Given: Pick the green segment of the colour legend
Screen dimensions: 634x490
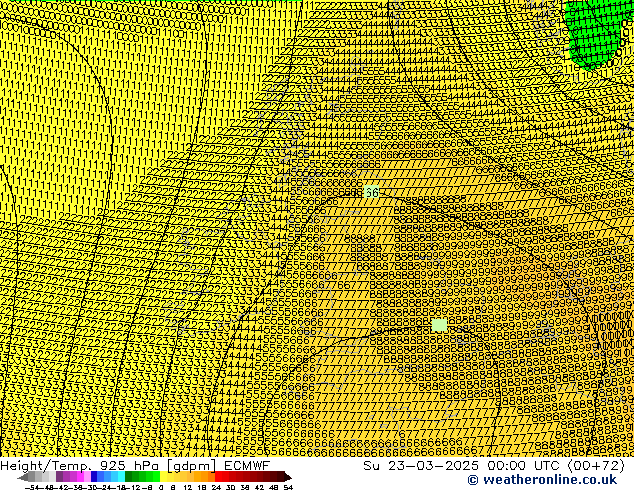Looking at the screenshot, I should click(142, 477).
